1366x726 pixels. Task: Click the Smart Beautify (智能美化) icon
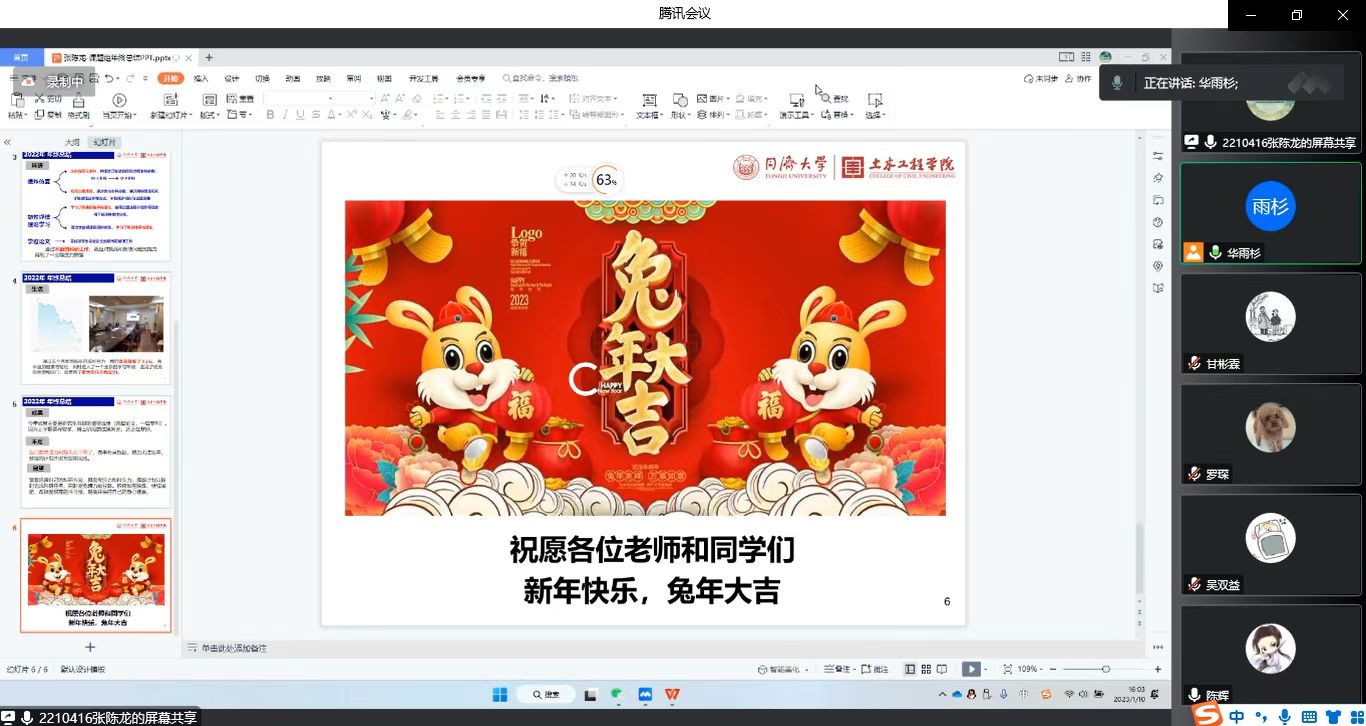tap(763, 669)
